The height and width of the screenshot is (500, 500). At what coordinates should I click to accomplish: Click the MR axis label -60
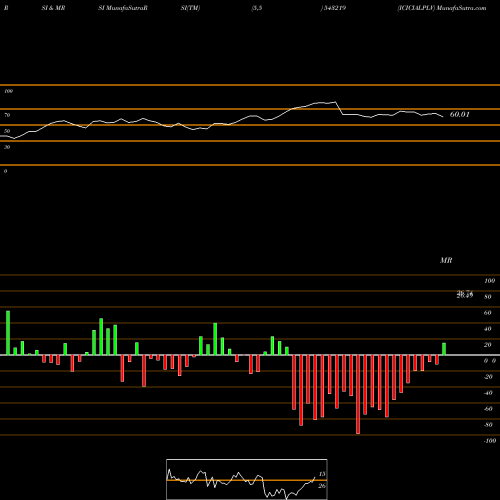click(x=488, y=409)
